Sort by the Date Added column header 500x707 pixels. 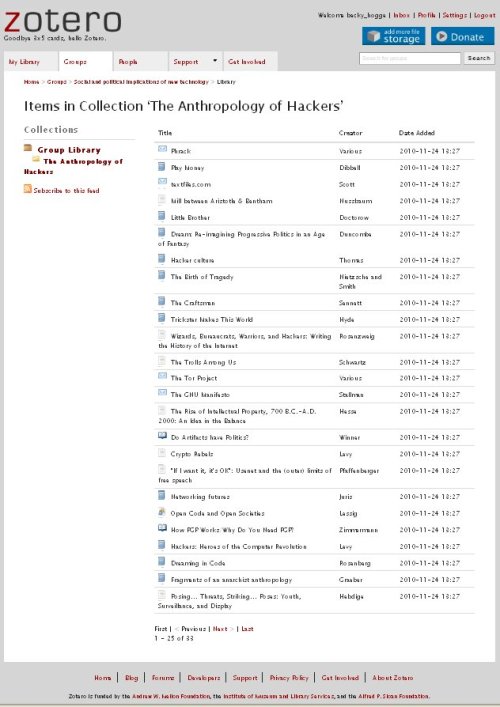coord(417,133)
